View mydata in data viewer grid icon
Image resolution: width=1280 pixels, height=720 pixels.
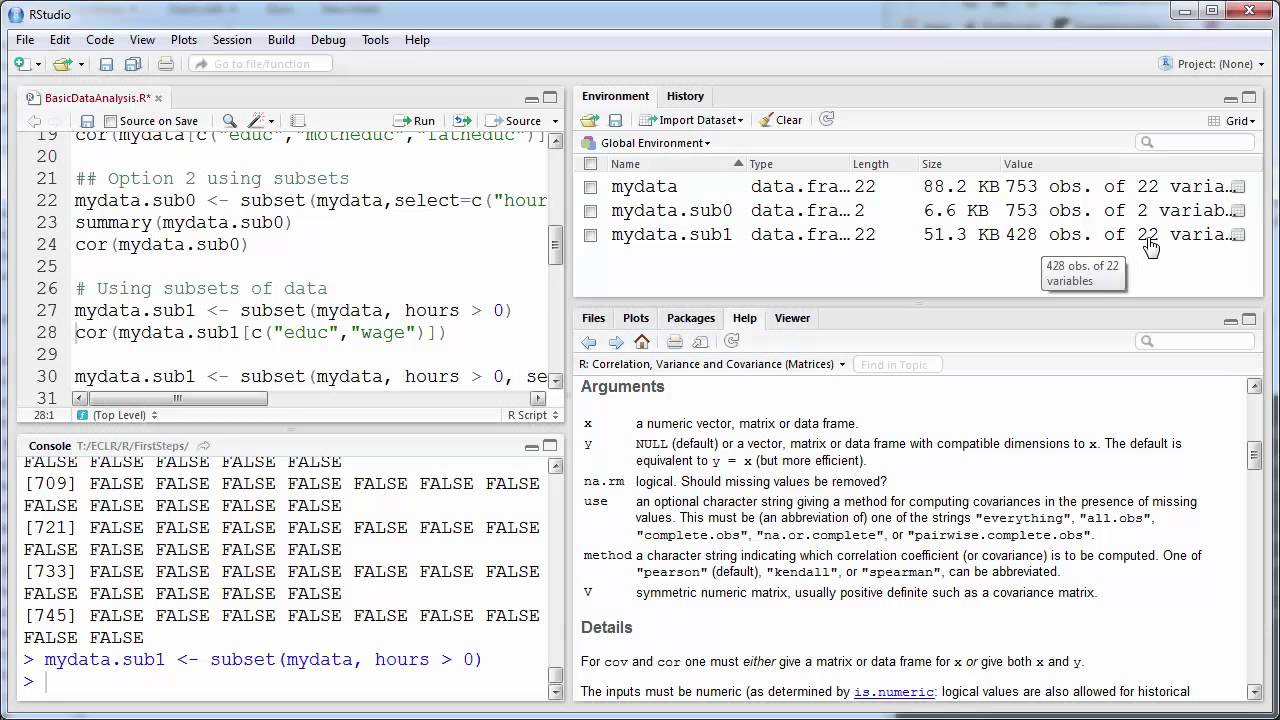(x=1238, y=187)
